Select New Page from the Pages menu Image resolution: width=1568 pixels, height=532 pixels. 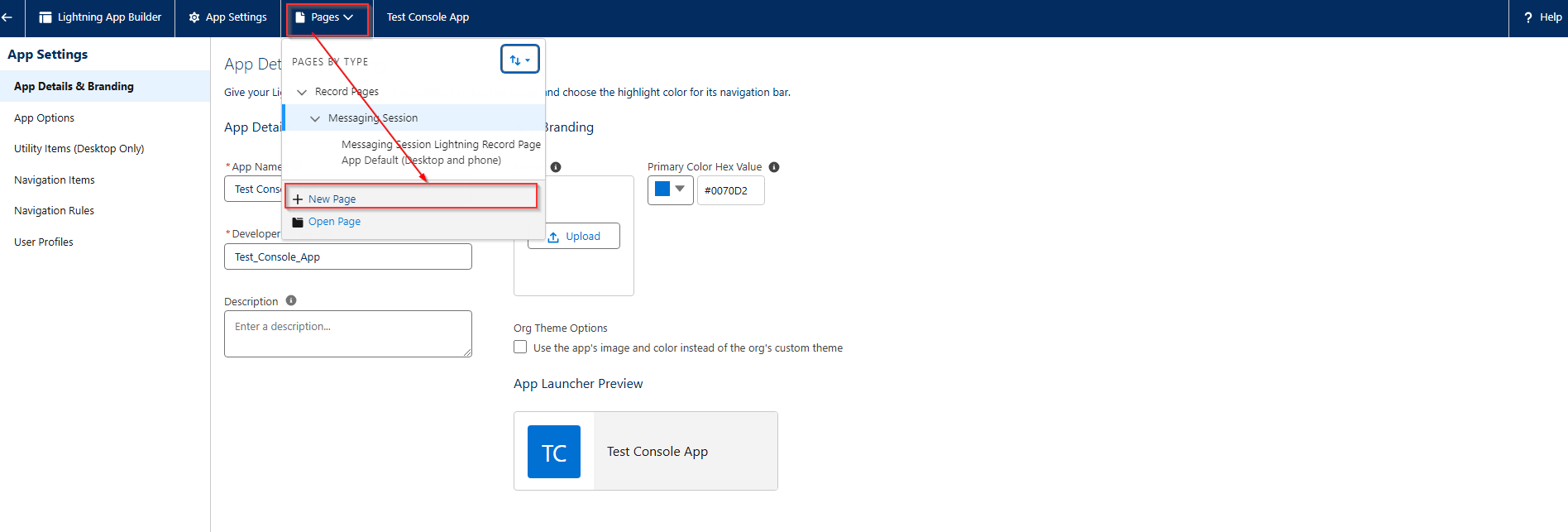click(x=332, y=199)
